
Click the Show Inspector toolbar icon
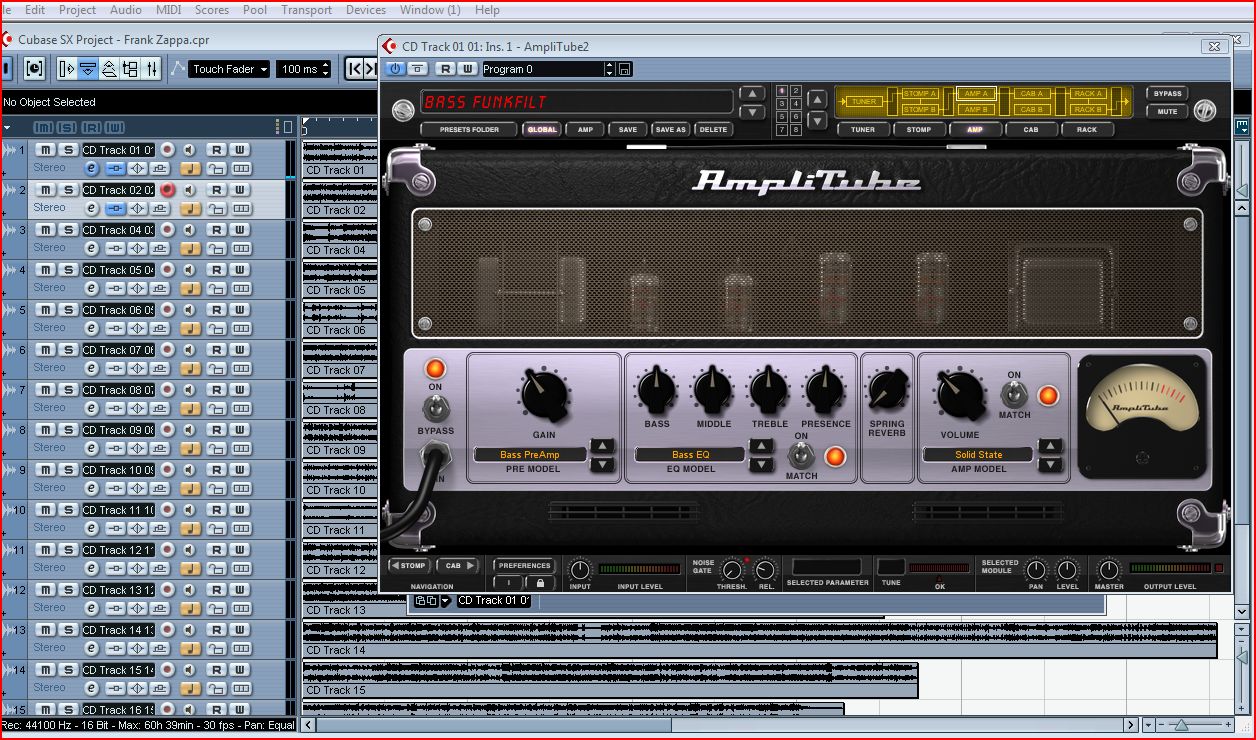pos(67,69)
